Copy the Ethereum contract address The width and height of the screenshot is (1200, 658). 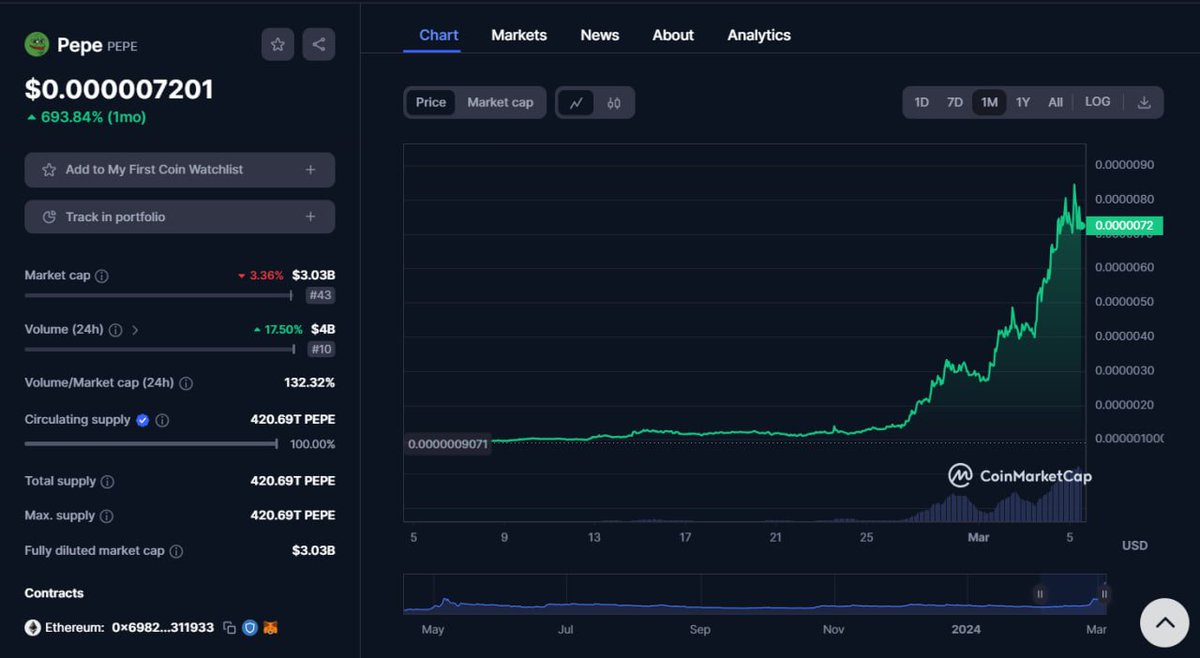[229, 628]
